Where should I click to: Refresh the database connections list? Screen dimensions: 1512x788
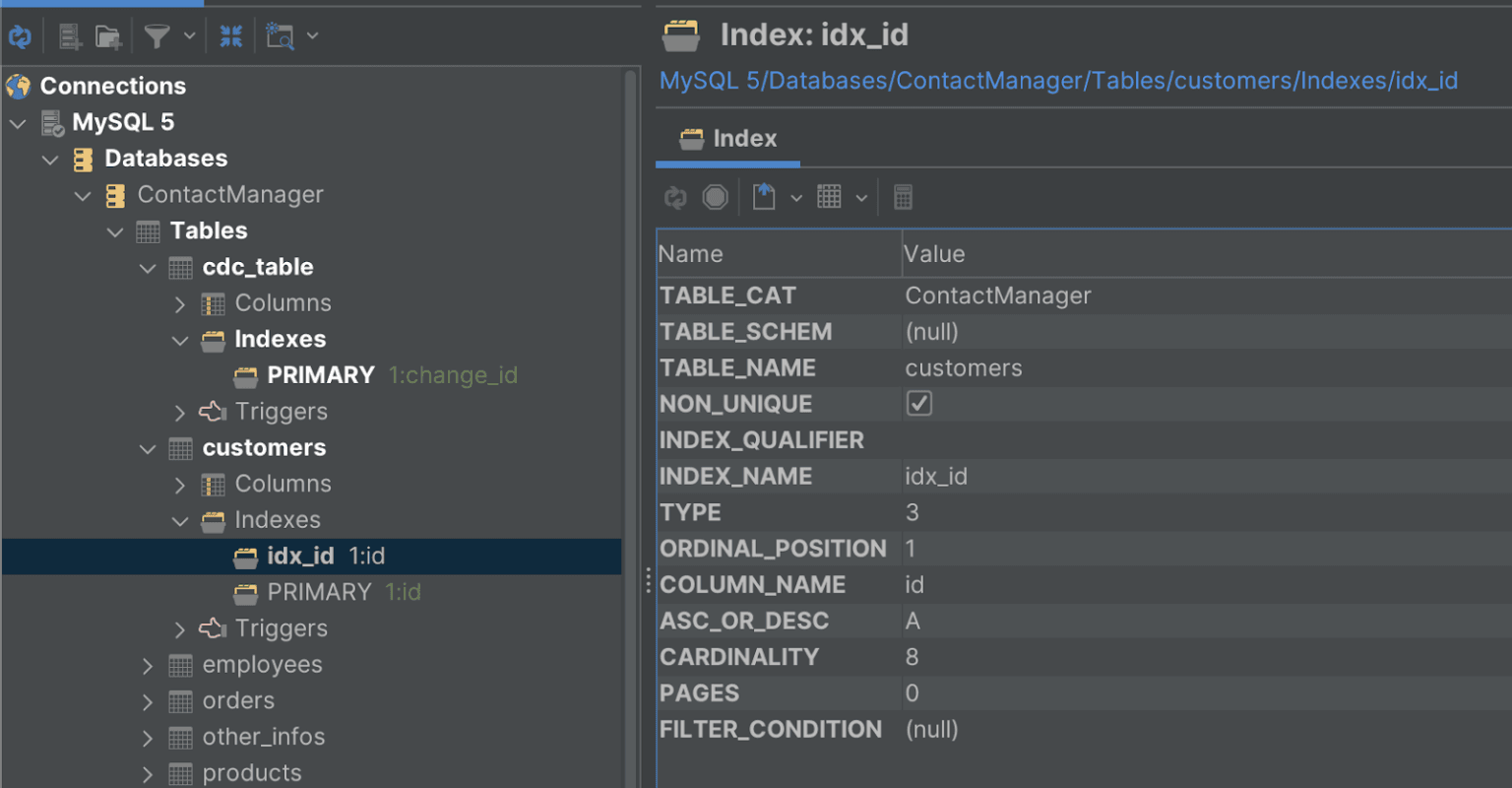[x=20, y=35]
